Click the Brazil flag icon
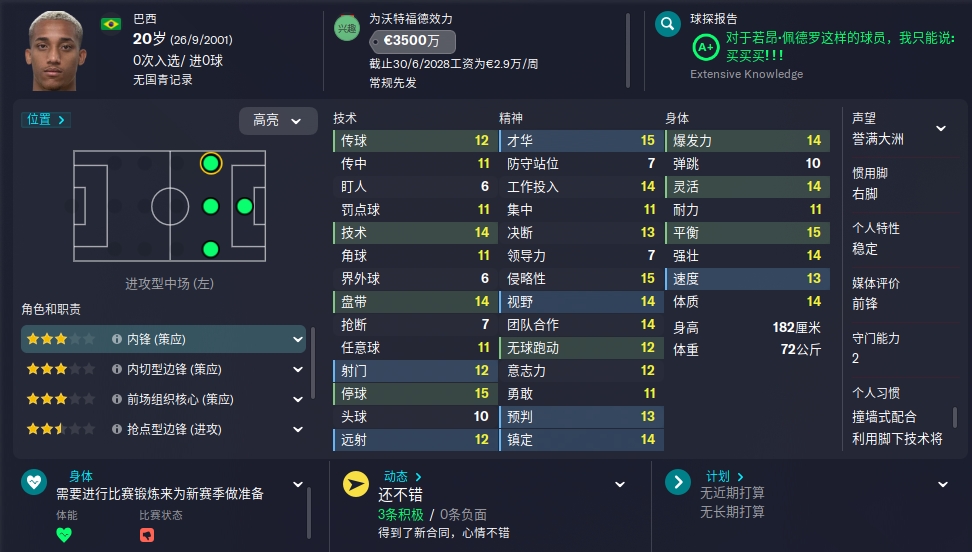Viewport: 972px width, 552px height. point(111,24)
